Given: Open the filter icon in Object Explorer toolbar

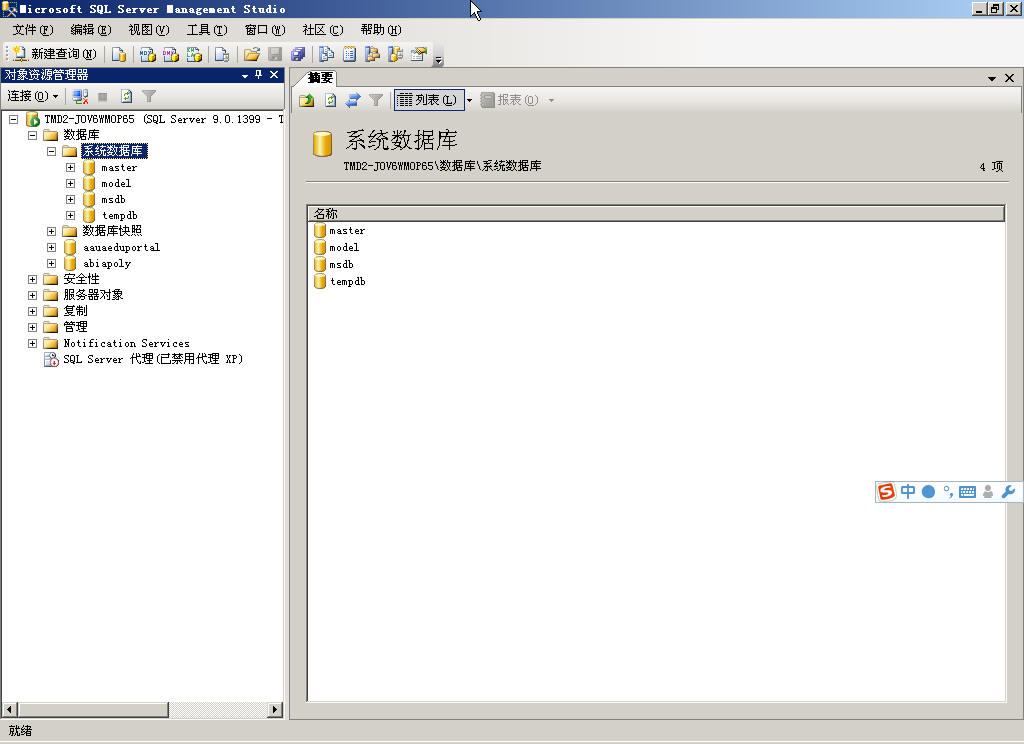Looking at the screenshot, I should pos(150,96).
